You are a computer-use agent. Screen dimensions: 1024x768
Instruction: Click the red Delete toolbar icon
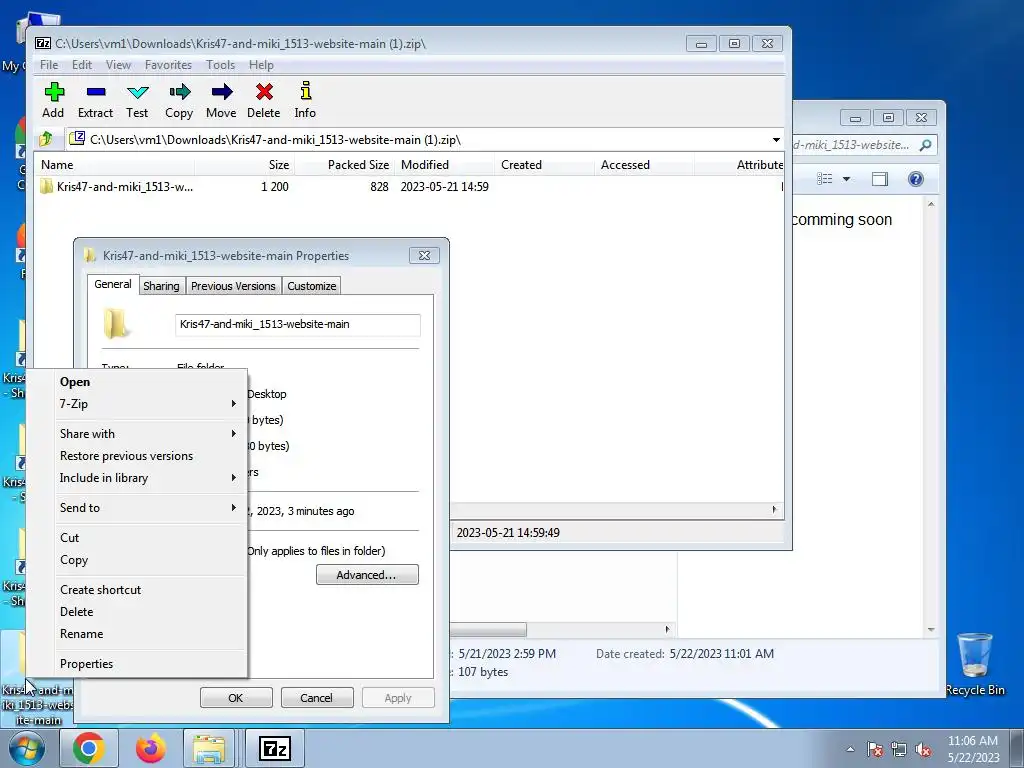pos(264,100)
